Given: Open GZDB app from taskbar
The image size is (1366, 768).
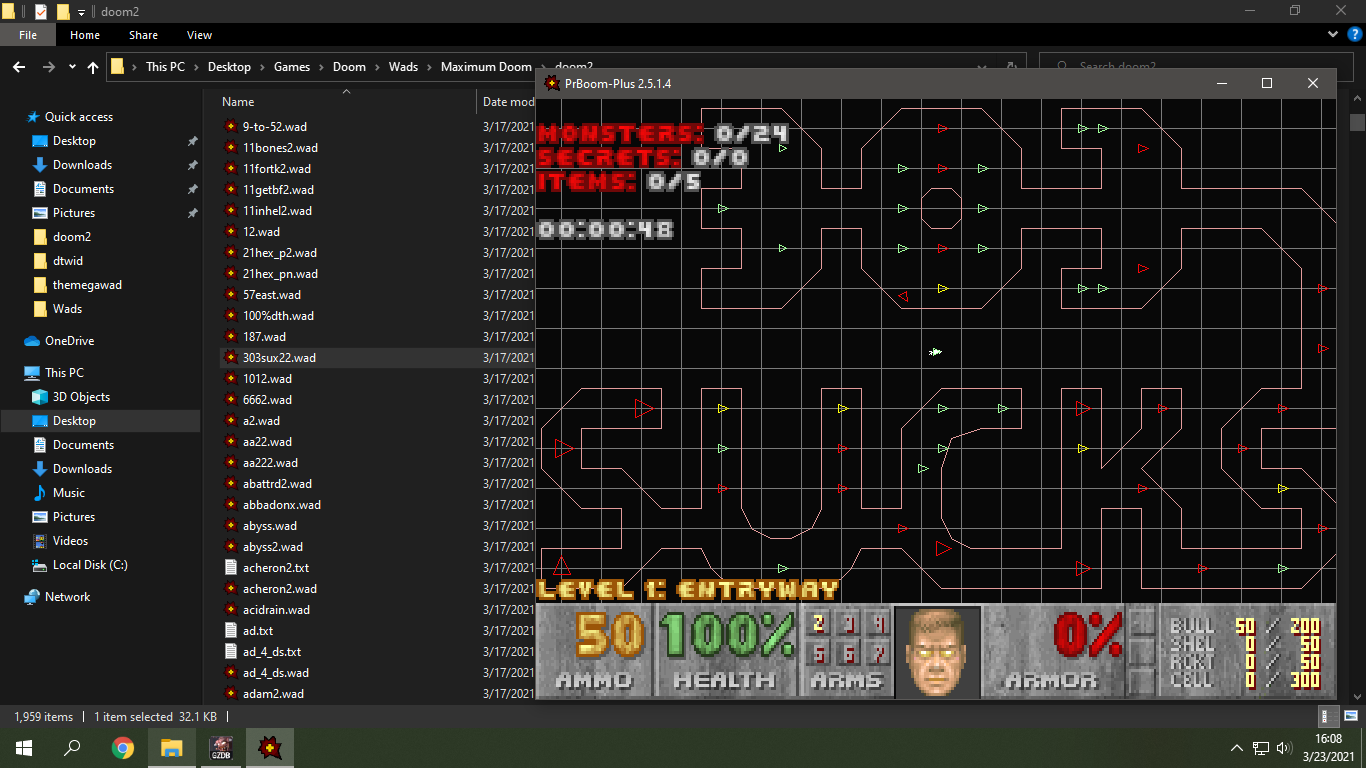Looking at the screenshot, I should coord(220,747).
